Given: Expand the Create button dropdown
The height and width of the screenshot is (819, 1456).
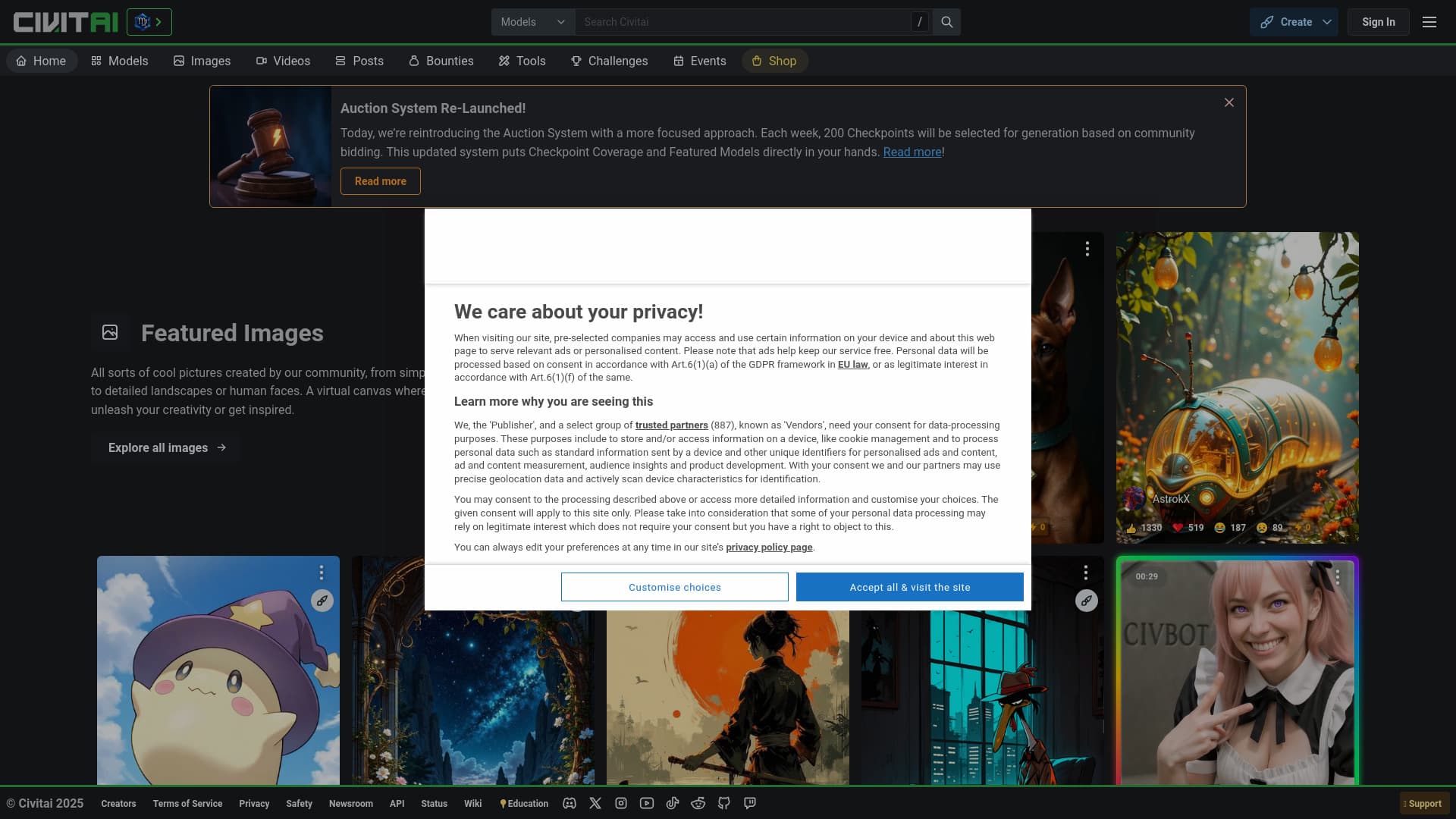Looking at the screenshot, I should click(1326, 22).
